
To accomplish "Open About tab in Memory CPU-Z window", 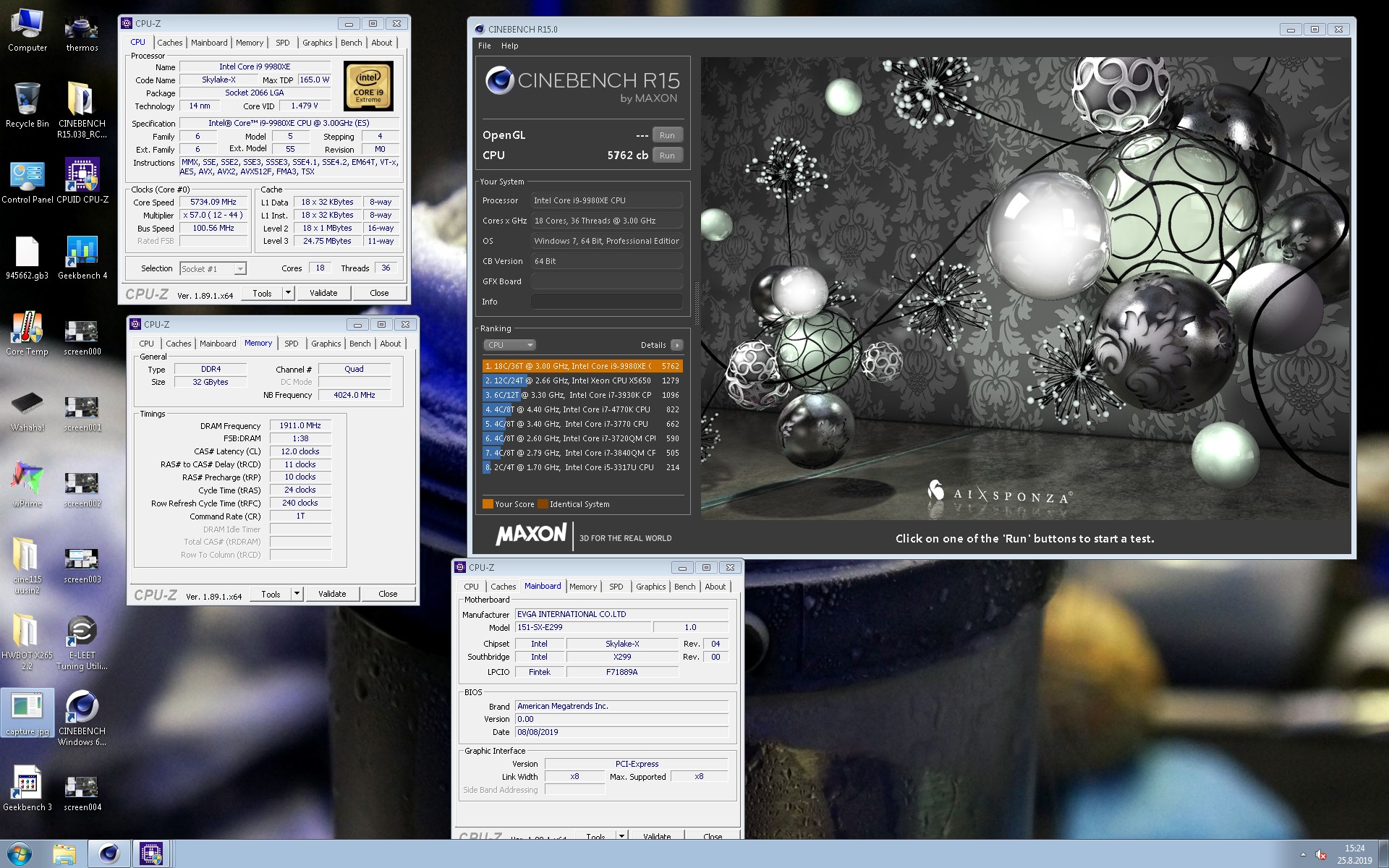I will point(390,344).
